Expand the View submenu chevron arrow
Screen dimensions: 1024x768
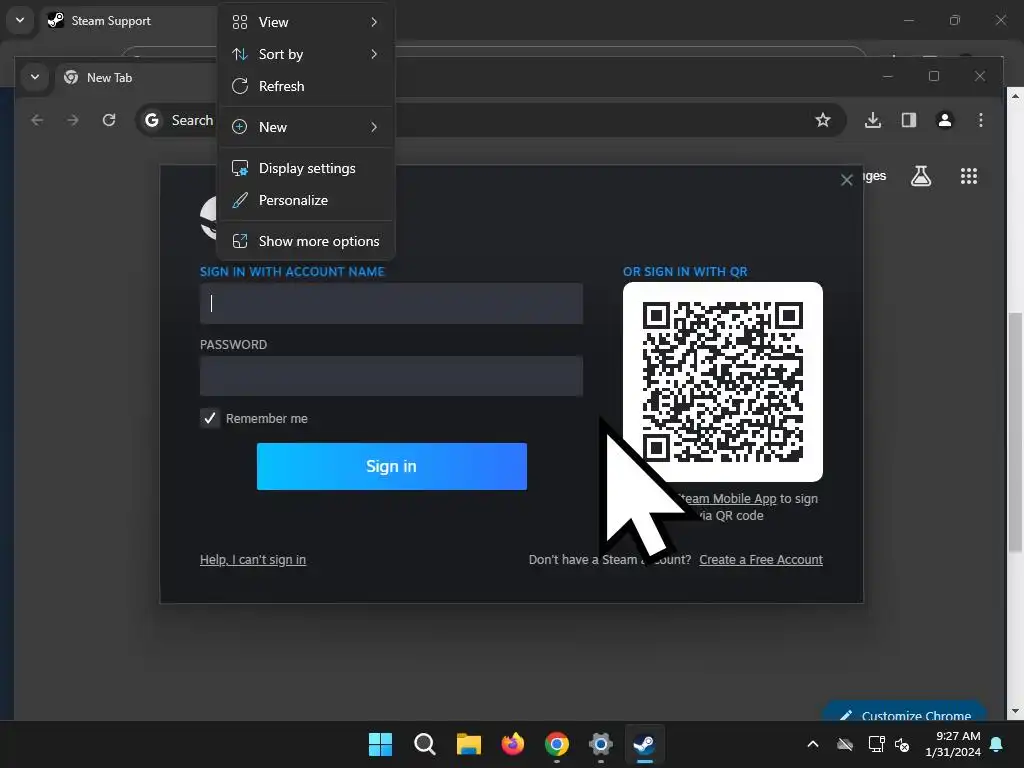point(374,22)
